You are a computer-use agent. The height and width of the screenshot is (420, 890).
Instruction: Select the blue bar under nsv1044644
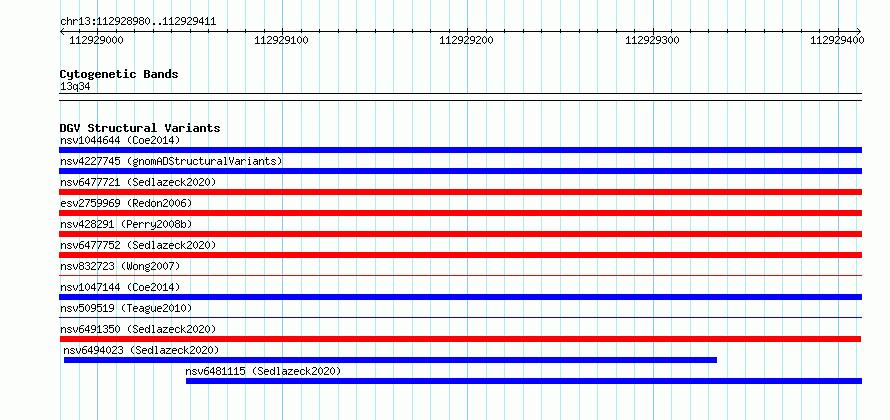[x=460, y=150]
